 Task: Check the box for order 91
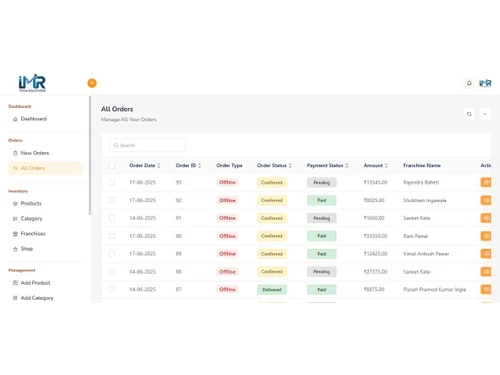(112, 218)
